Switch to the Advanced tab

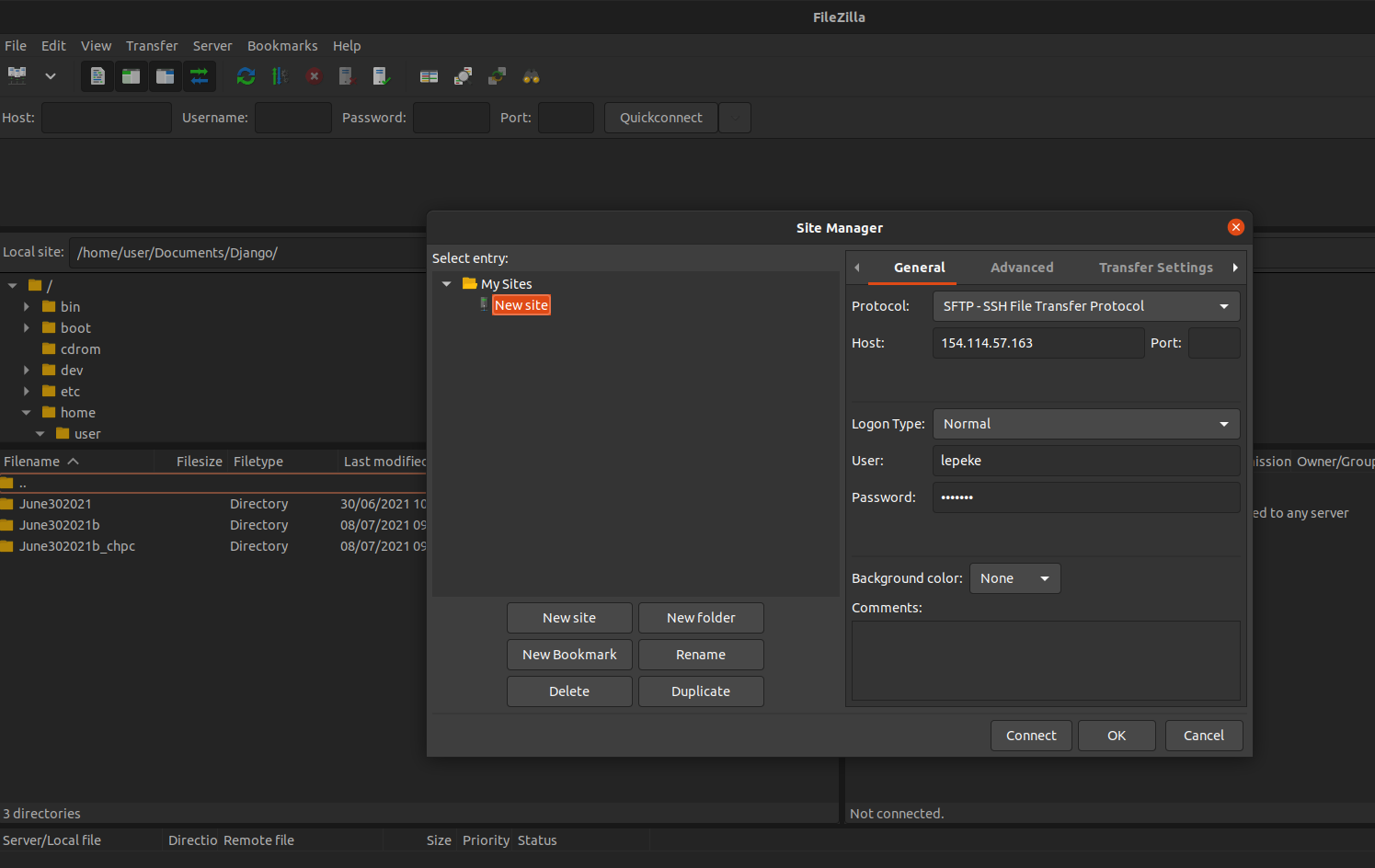tap(1022, 268)
